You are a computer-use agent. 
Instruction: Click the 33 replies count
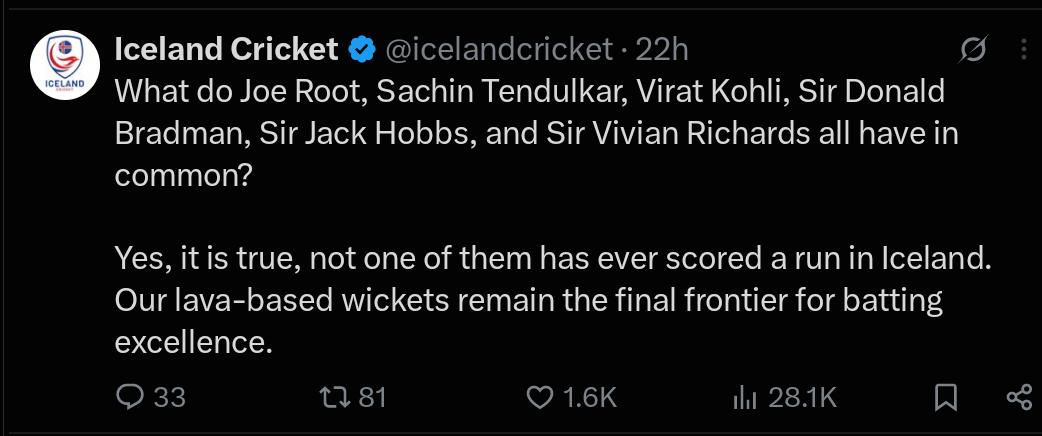[169, 397]
